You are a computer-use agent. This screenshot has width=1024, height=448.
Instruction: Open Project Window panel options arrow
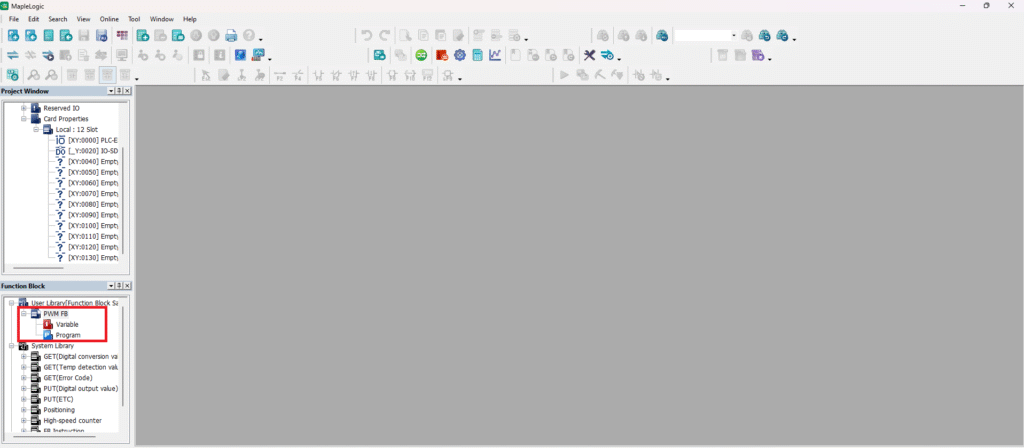[111, 91]
